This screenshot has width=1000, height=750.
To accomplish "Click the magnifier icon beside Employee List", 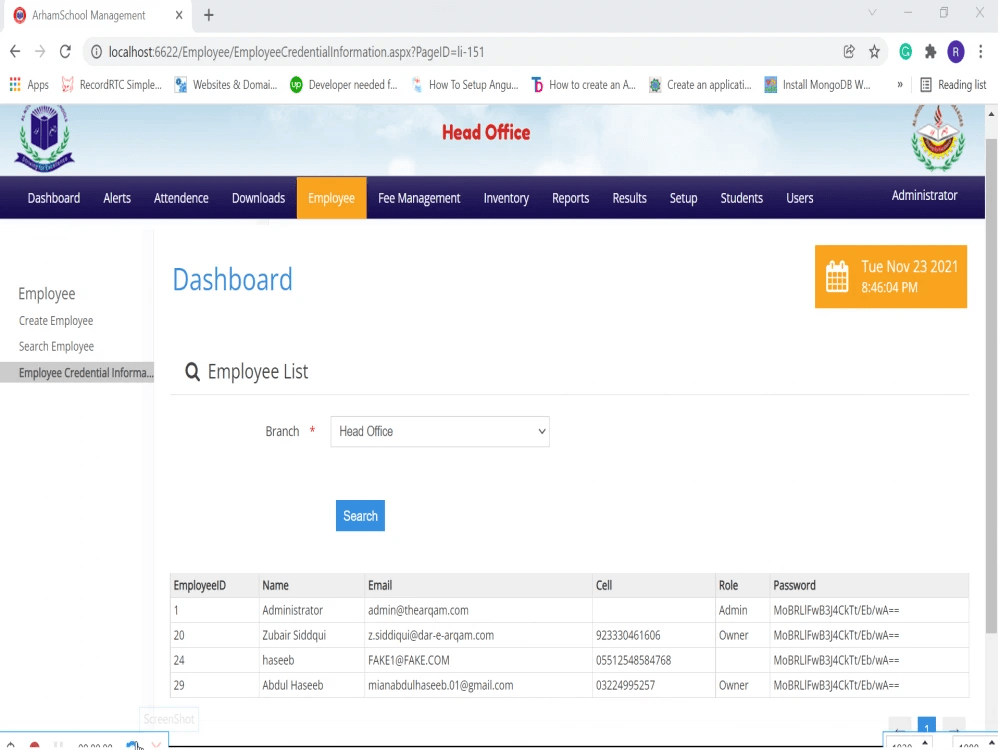I will tap(192, 371).
